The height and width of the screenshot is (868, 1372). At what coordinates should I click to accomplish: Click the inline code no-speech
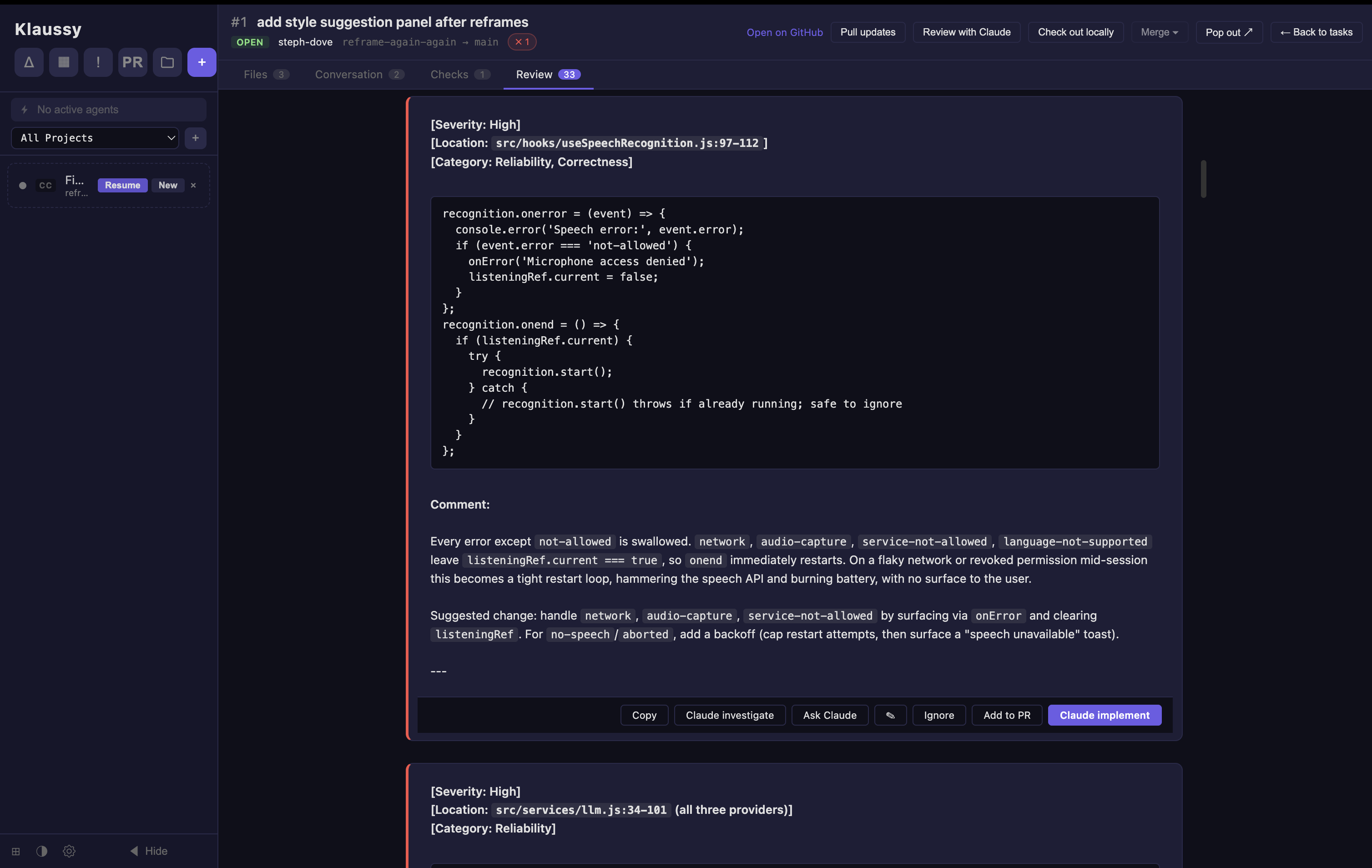(580, 634)
